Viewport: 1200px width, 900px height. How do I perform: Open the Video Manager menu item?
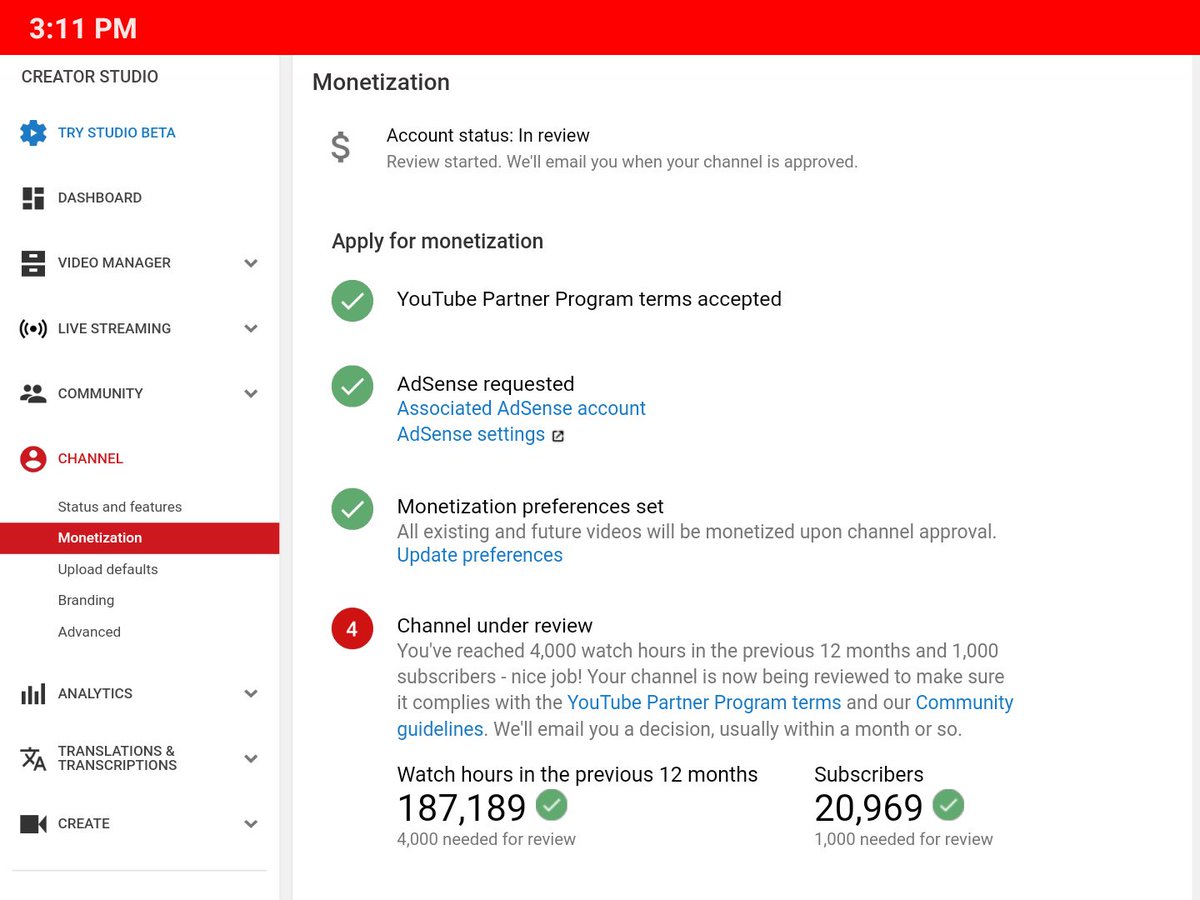click(x=114, y=263)
